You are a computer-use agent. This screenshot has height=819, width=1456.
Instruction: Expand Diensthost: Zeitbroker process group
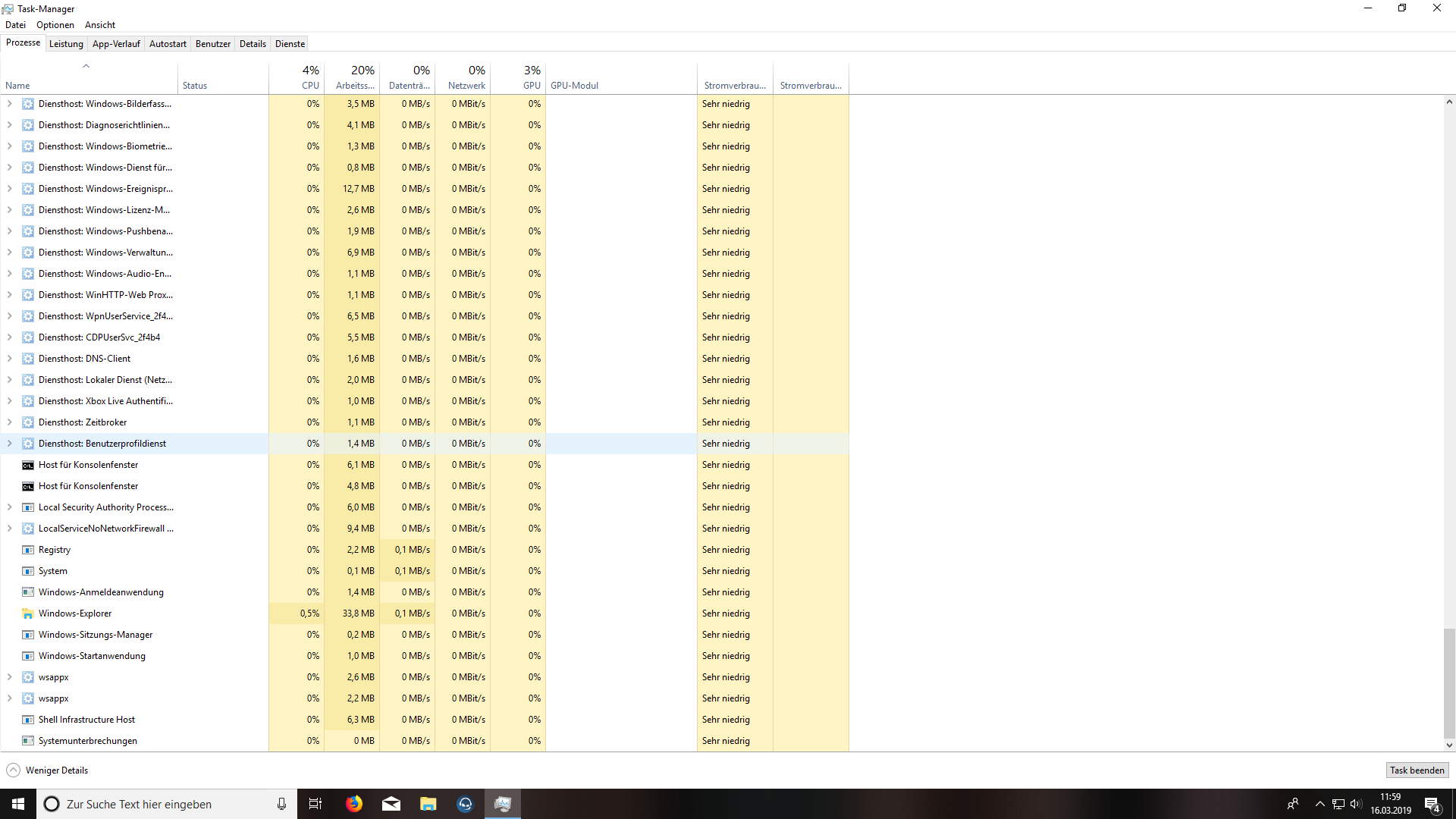(x=10, y=422)
